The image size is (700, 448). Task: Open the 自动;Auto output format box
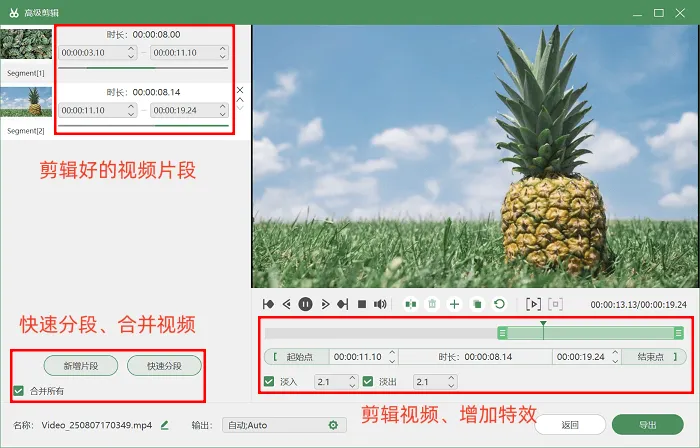(x=284, y=425)
